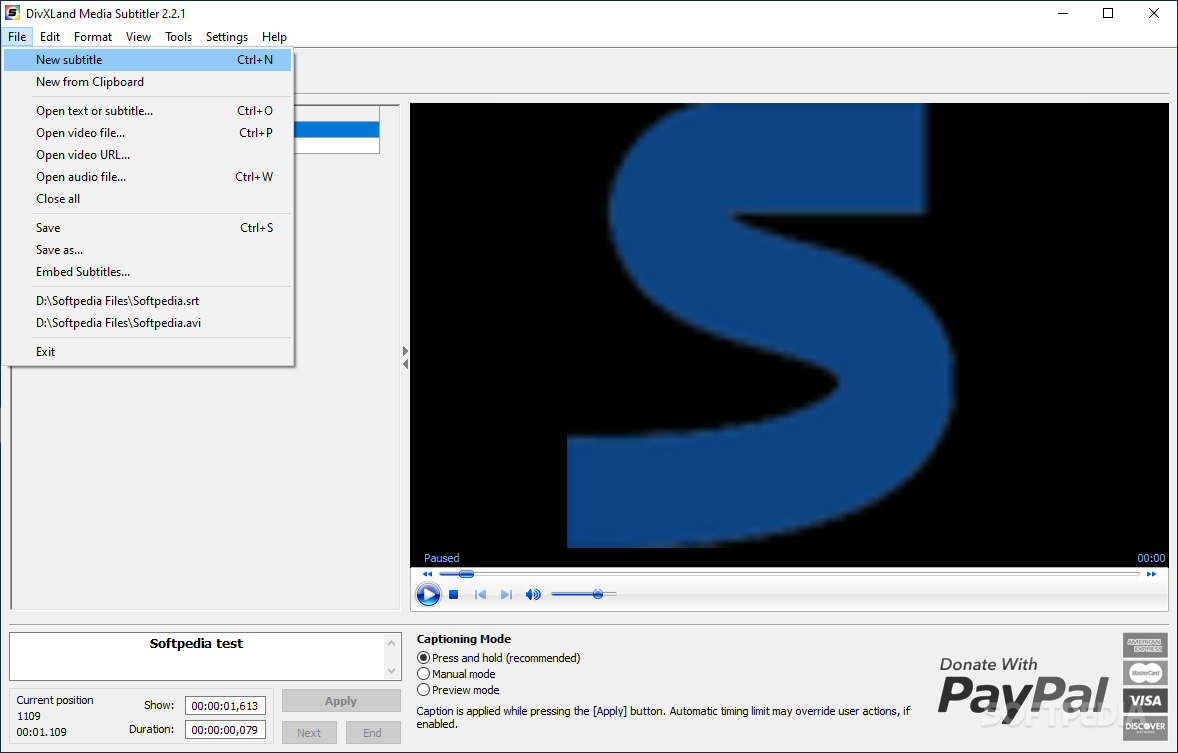Adjust the volume slider

(598, 594)
